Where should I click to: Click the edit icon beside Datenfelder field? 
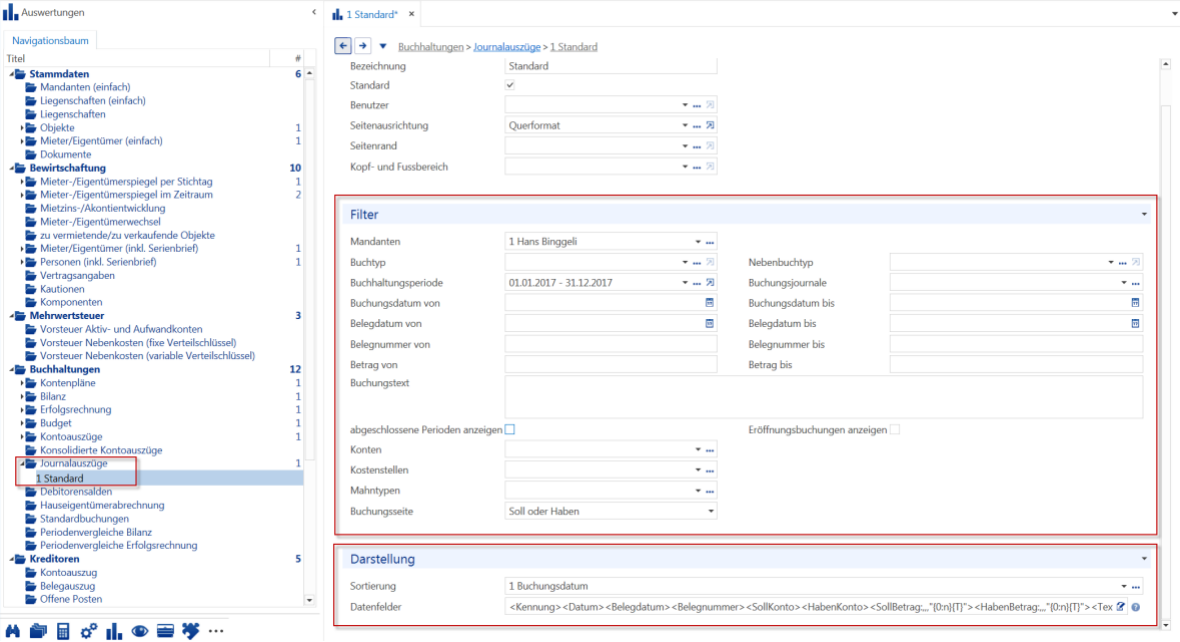[x=1121, y=607]
